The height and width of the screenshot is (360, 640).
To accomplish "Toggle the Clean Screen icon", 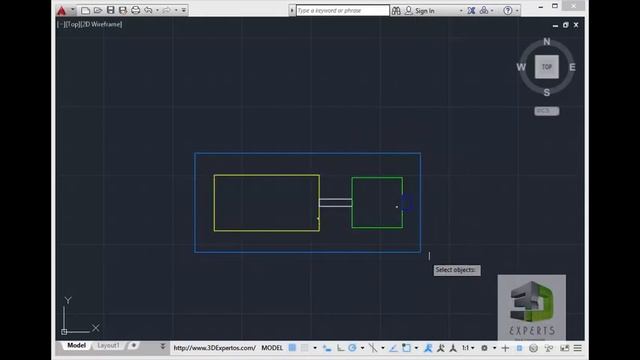I will click(x=564, y=348).
